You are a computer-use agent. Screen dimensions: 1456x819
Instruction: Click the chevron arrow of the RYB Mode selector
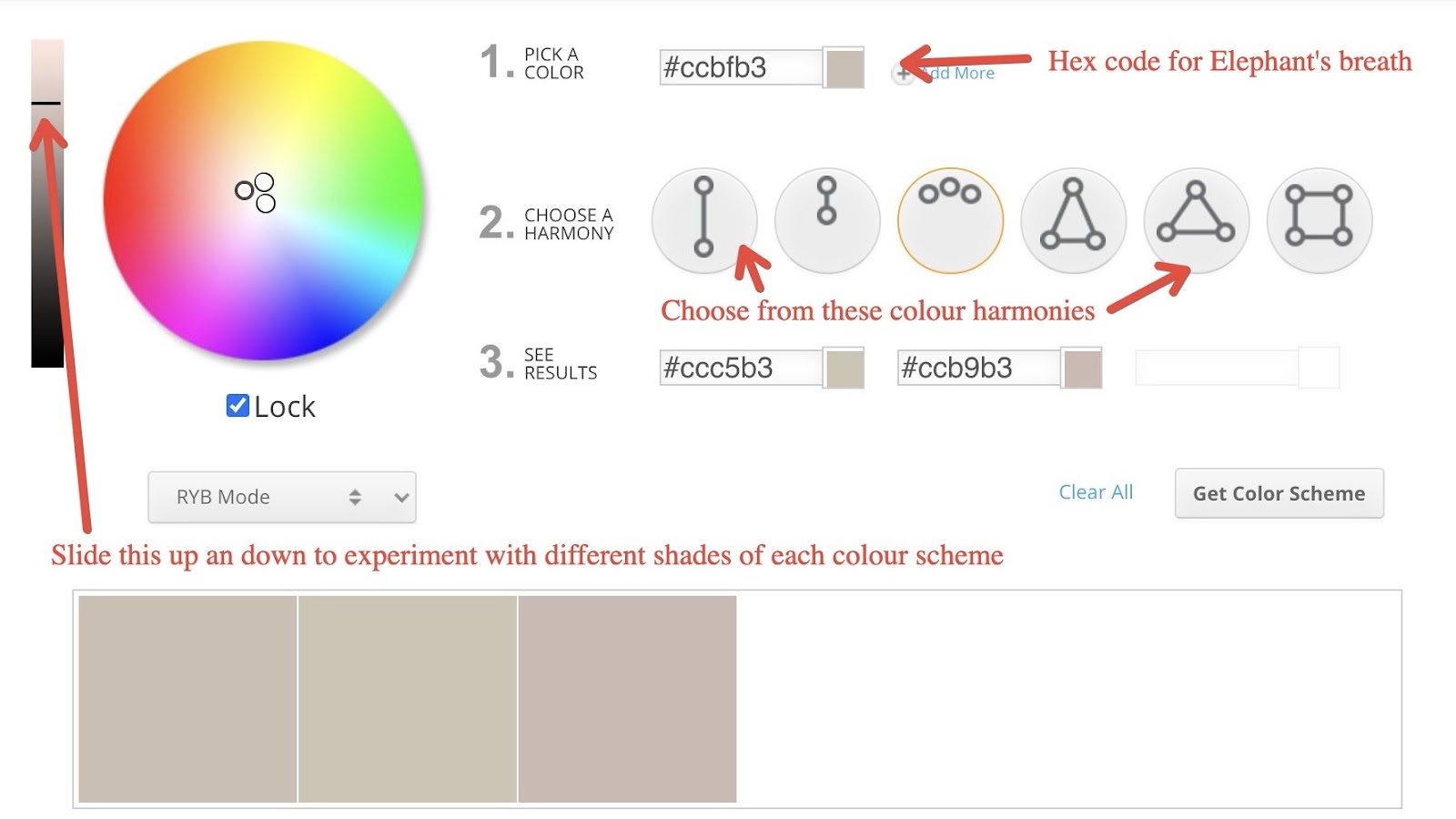[x=401, y=498]
